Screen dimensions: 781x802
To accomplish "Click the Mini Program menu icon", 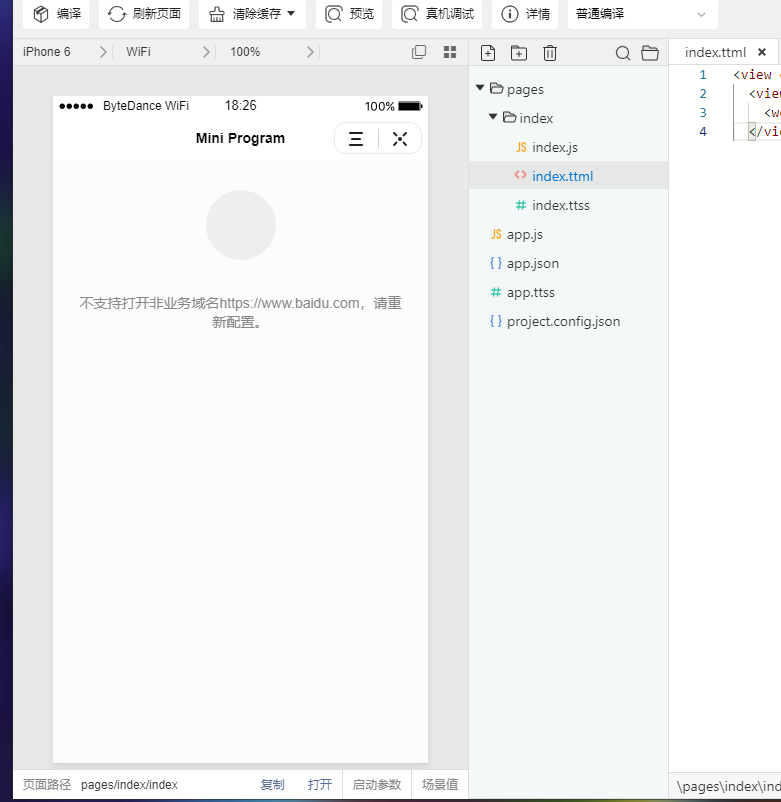I will pos(356,139).
